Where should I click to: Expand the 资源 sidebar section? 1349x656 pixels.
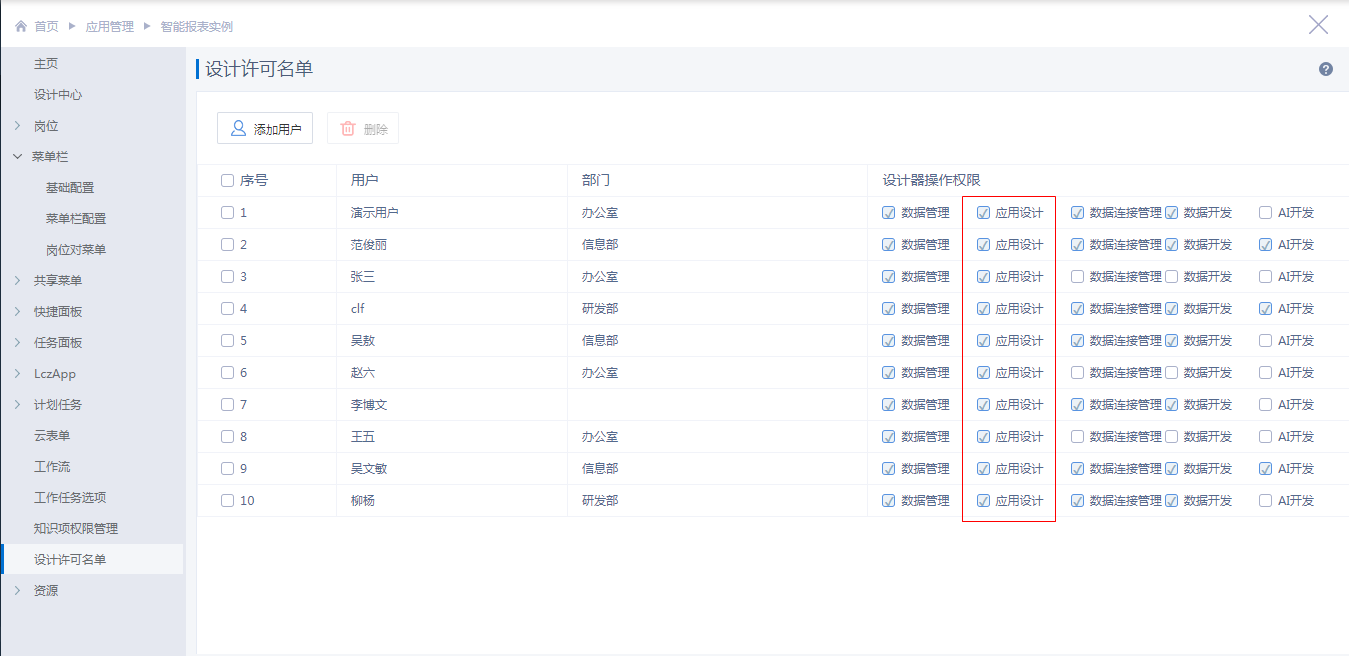[18, 591]
